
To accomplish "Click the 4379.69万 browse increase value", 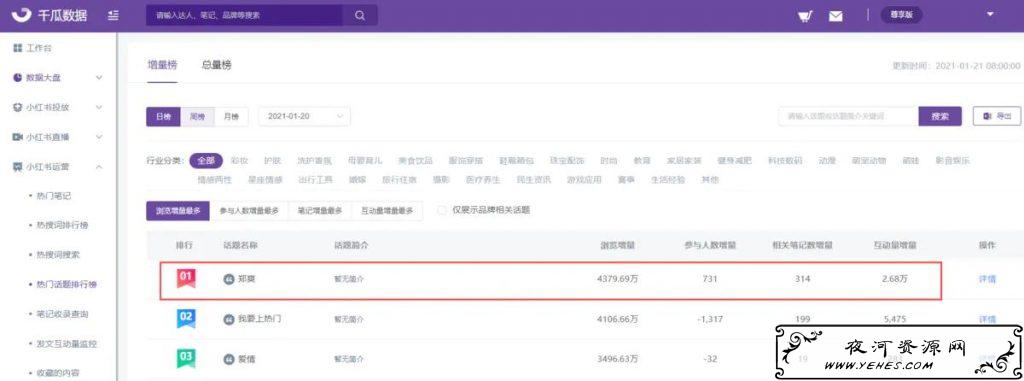I will (x=617, y=279).
